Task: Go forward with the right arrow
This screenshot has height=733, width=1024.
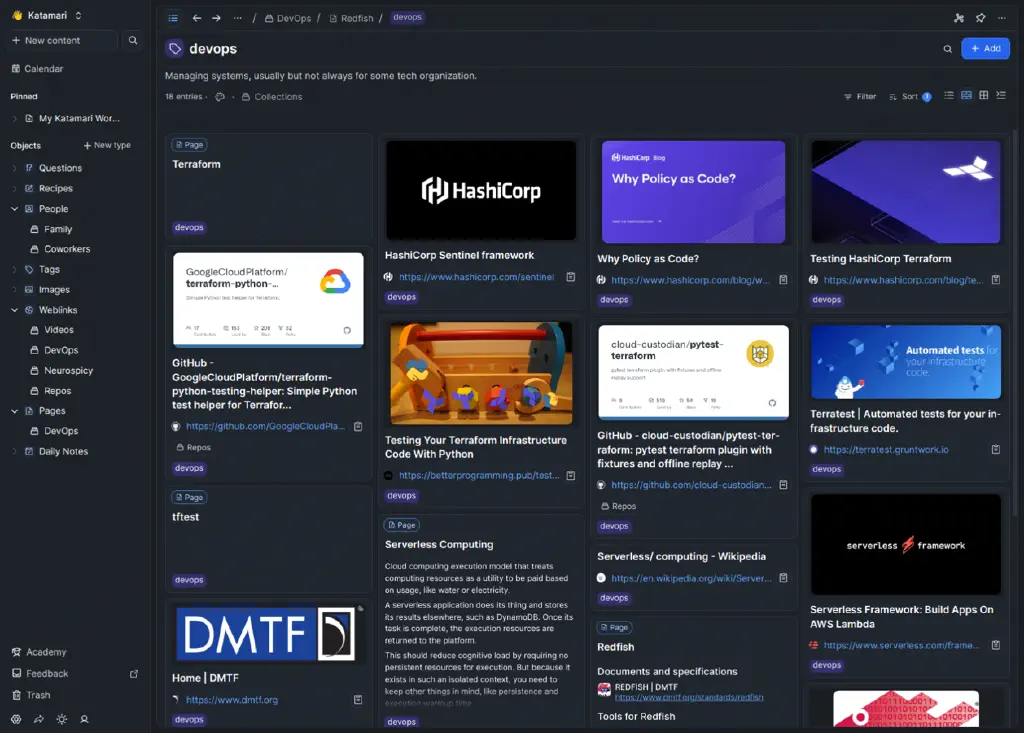Action: coord(216,18)
